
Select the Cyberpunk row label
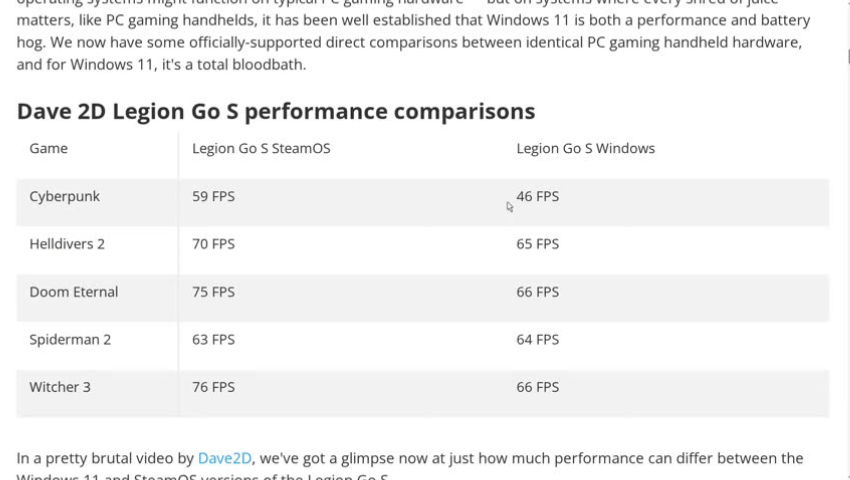pos(65,197)
